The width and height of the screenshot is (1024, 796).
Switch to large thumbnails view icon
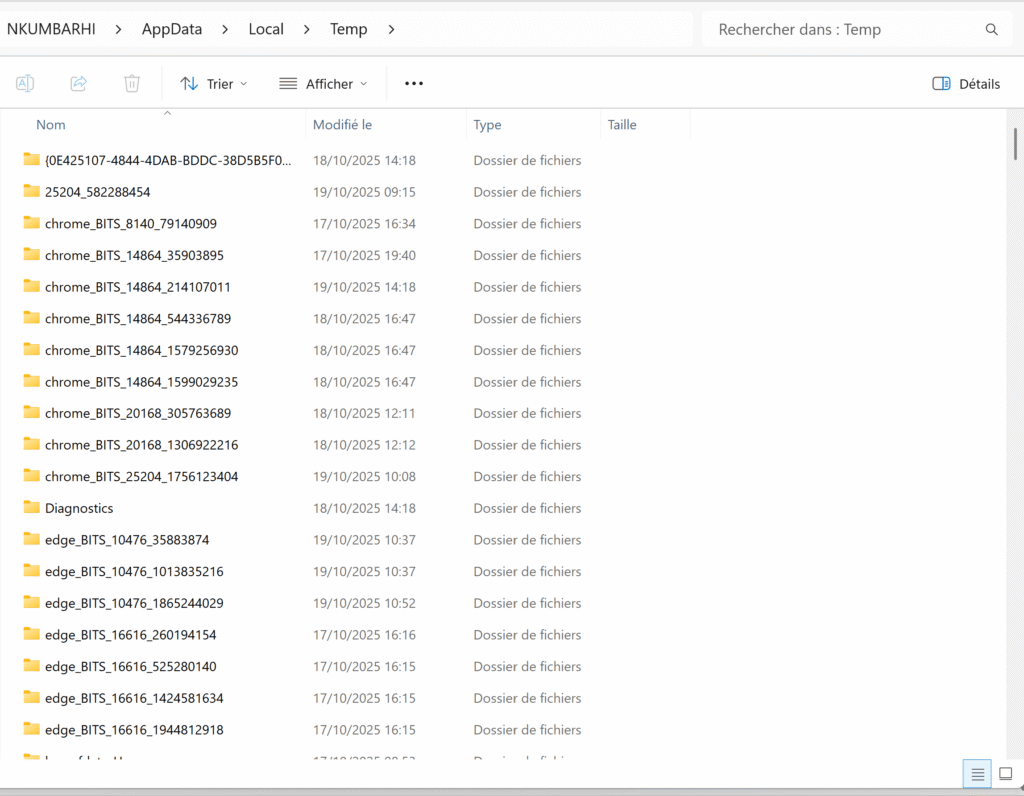[1006, 774]
